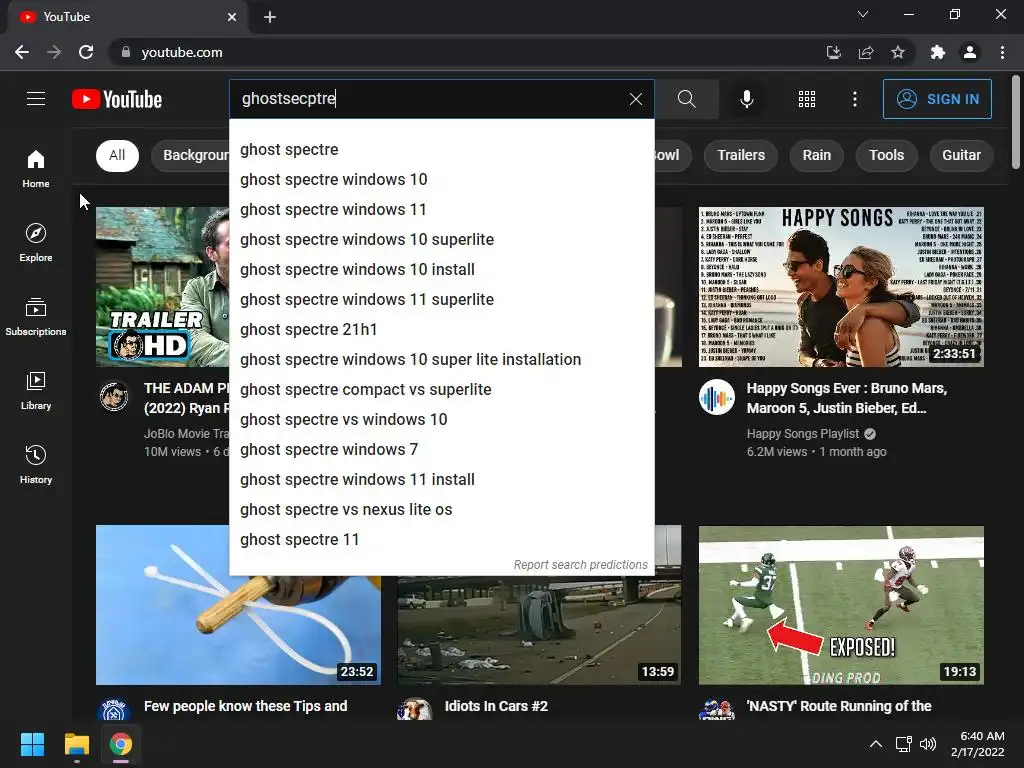Open Subscriptions in the sidebar
Screen dimensions: 1024x768
36,316
